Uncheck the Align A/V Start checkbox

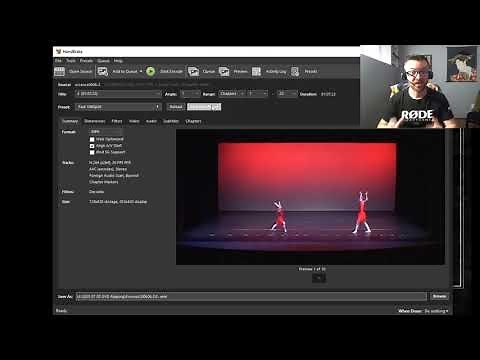coord(92,146)
